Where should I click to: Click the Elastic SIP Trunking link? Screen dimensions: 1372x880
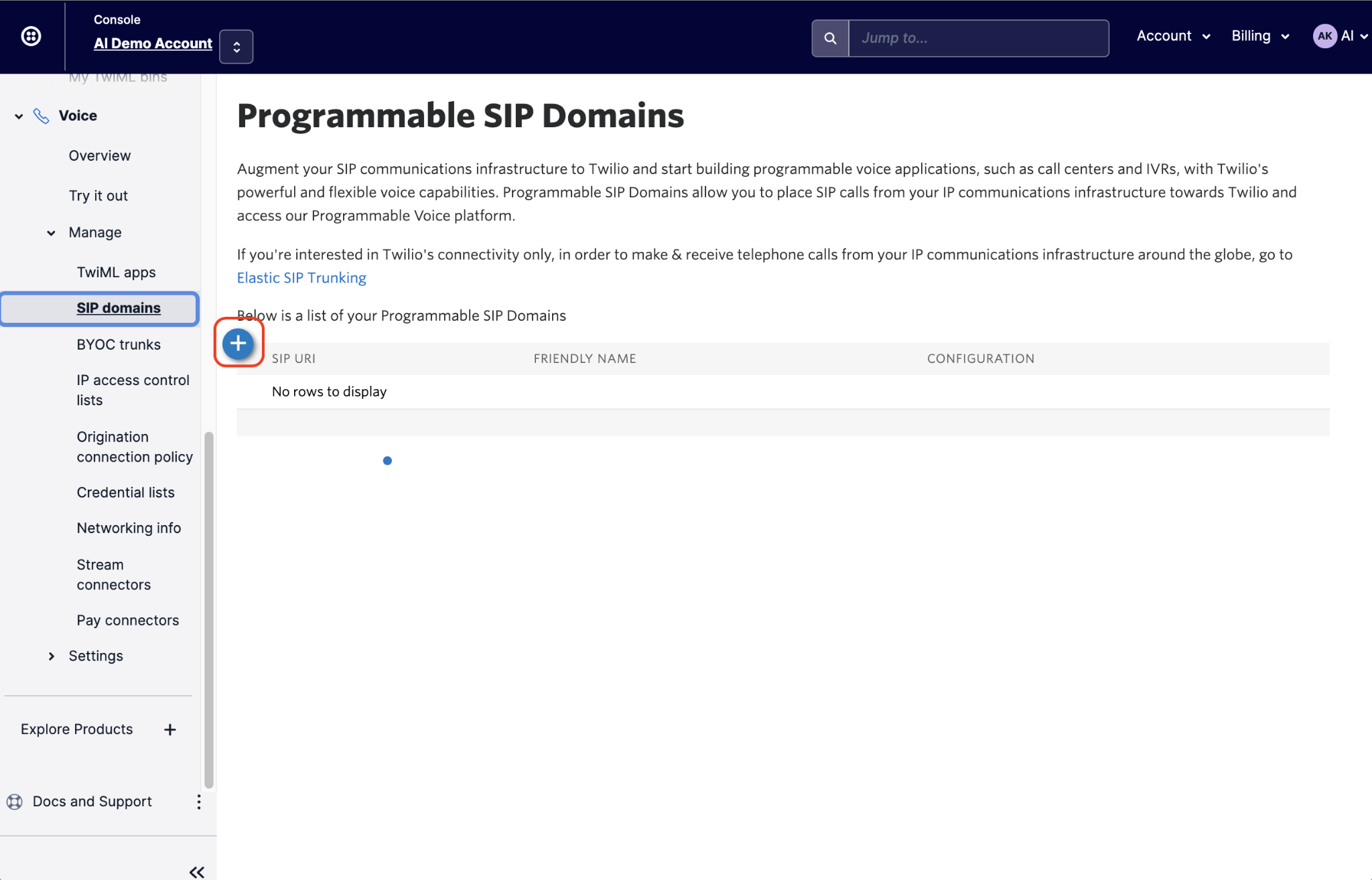point(301,277)
